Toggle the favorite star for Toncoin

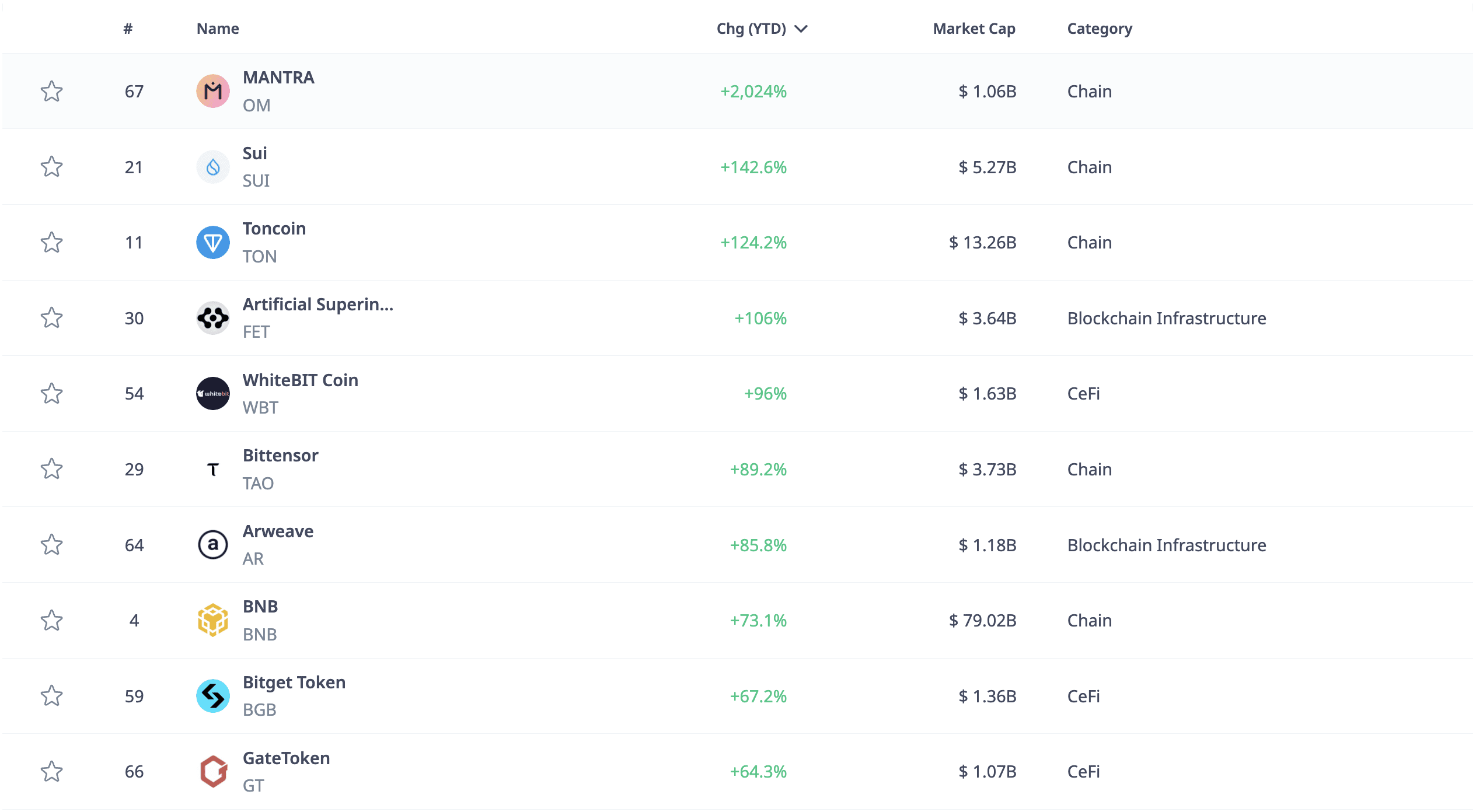tap(51, 242)
